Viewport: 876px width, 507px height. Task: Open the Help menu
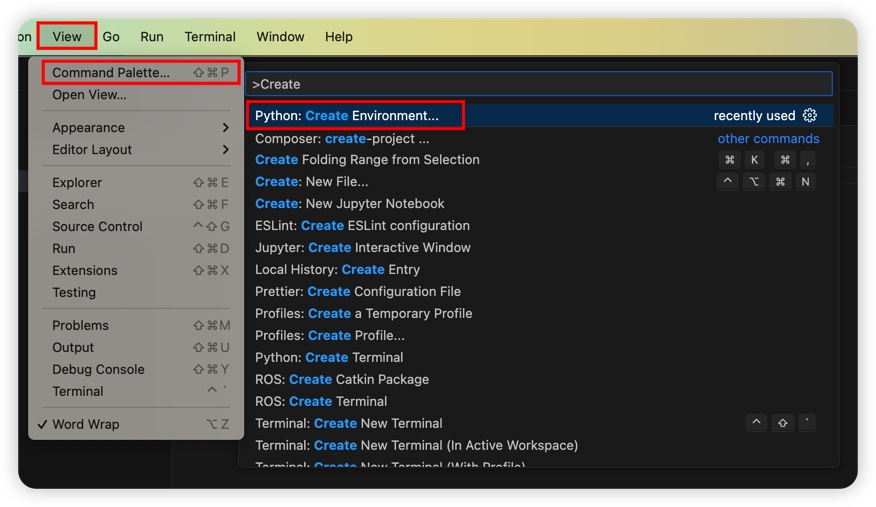(x=339, y=37)
